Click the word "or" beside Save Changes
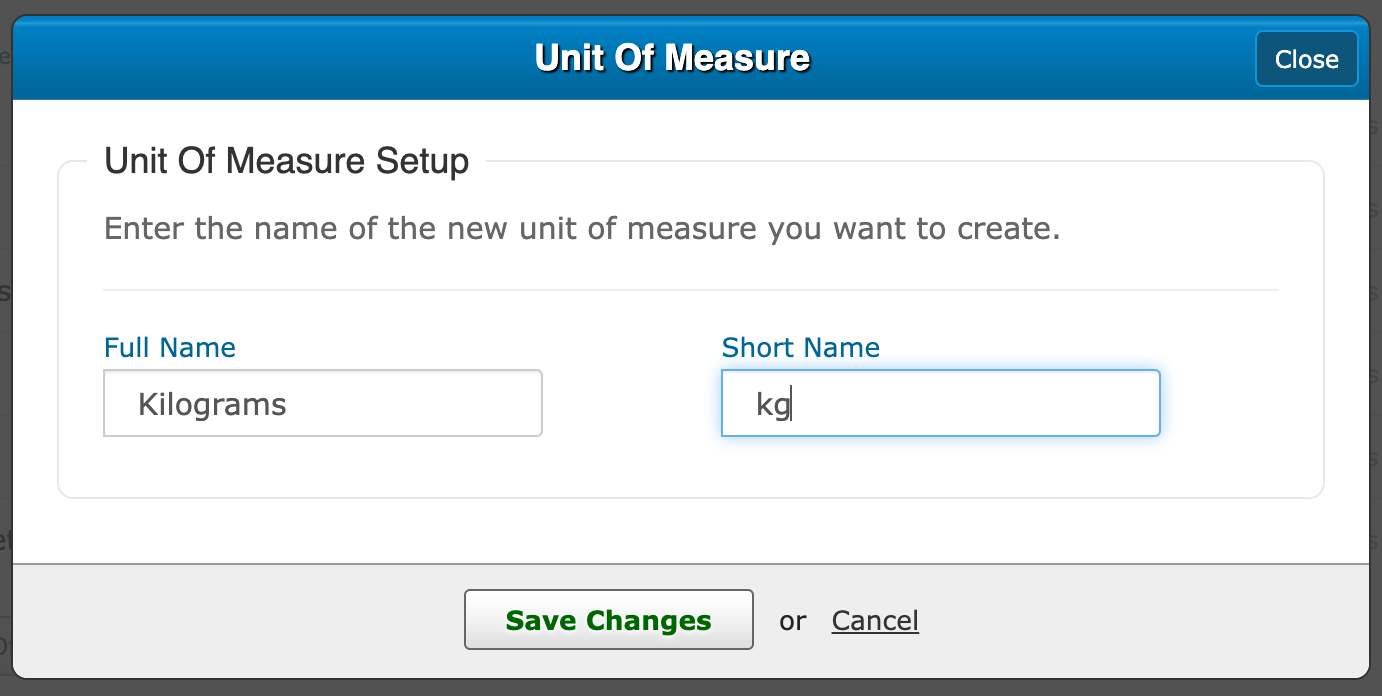This screenshot has height=696, width=1382. coord(793,621)
